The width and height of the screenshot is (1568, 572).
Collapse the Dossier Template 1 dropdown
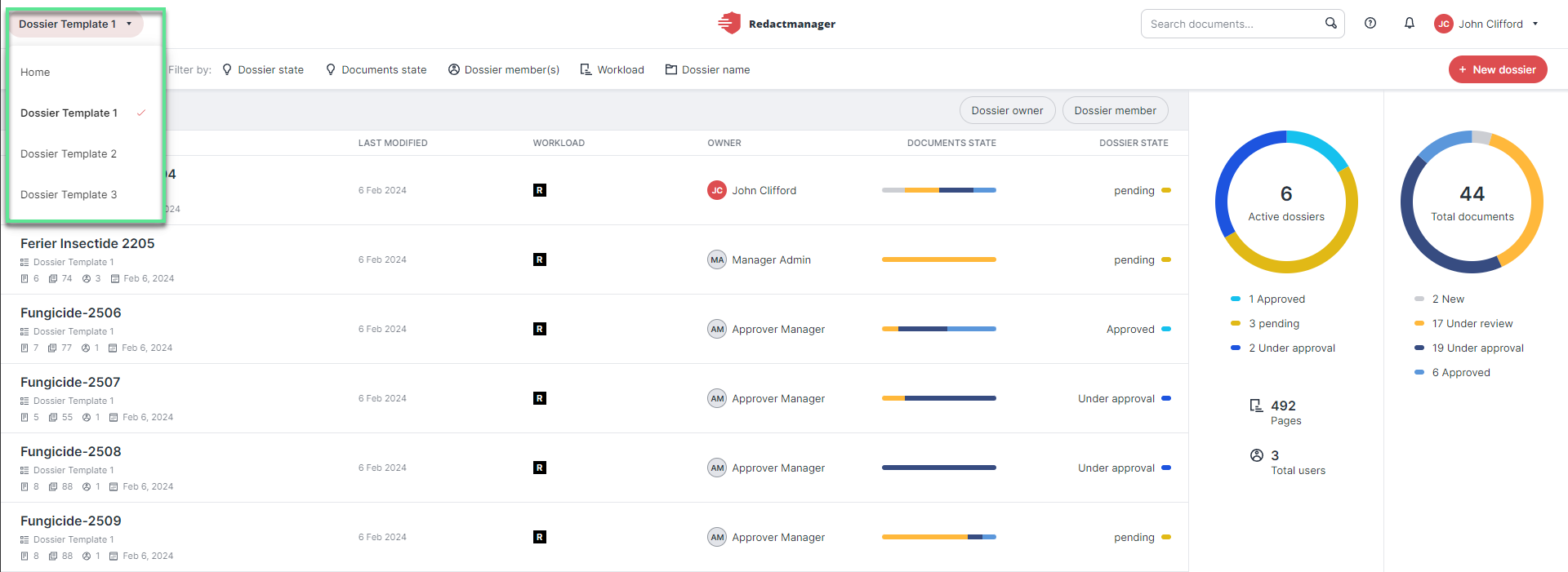tap(76, 24)
